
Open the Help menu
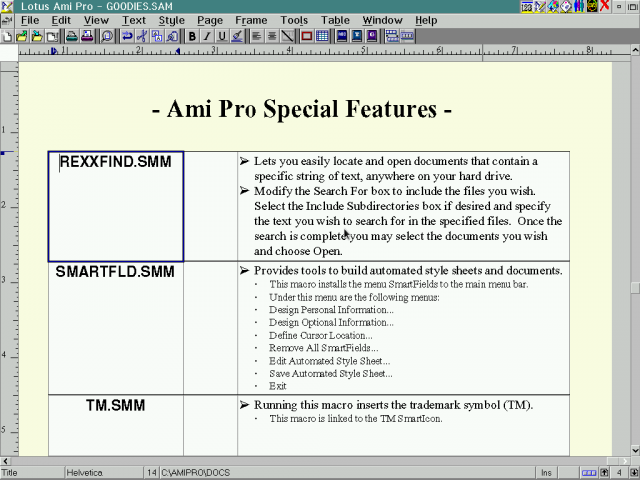click(426, 20)
